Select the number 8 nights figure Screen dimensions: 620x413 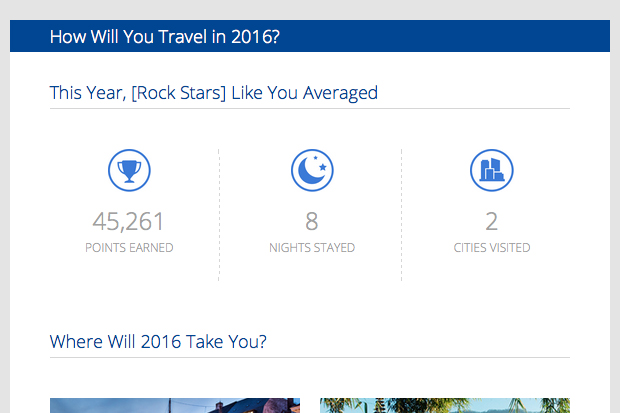(x=311, y=221)
